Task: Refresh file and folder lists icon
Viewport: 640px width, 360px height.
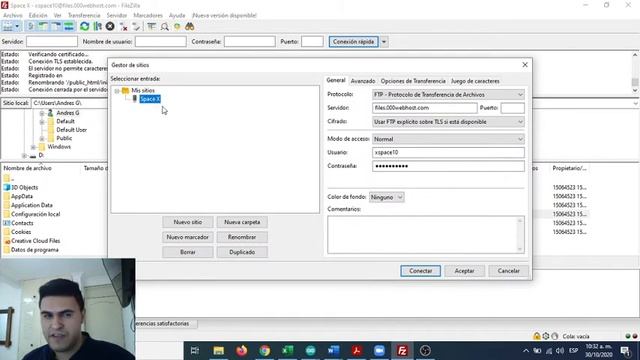Action: 84,27
